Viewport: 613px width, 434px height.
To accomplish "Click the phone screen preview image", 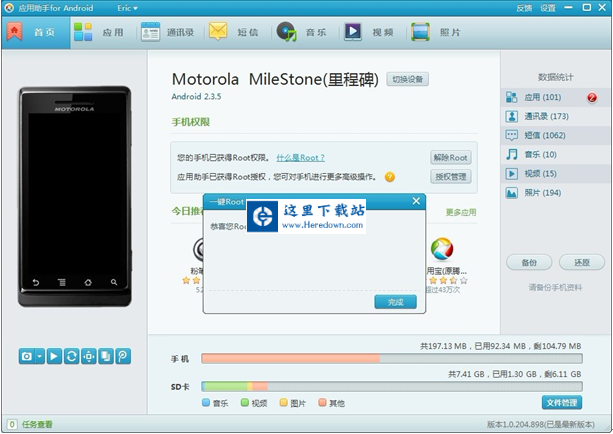I will tap(75, 196).
